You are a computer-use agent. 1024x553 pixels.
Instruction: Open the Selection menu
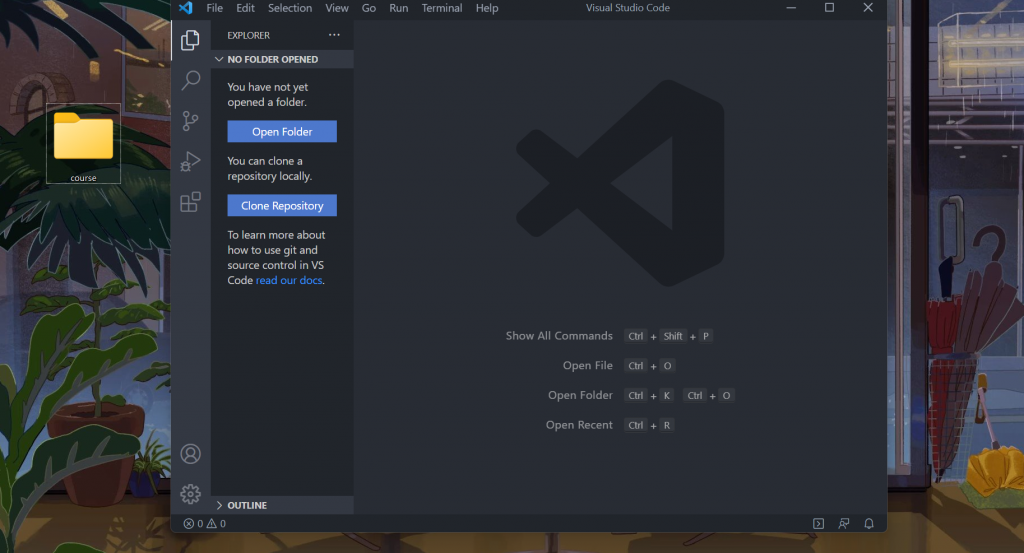[x=290, y=8]
